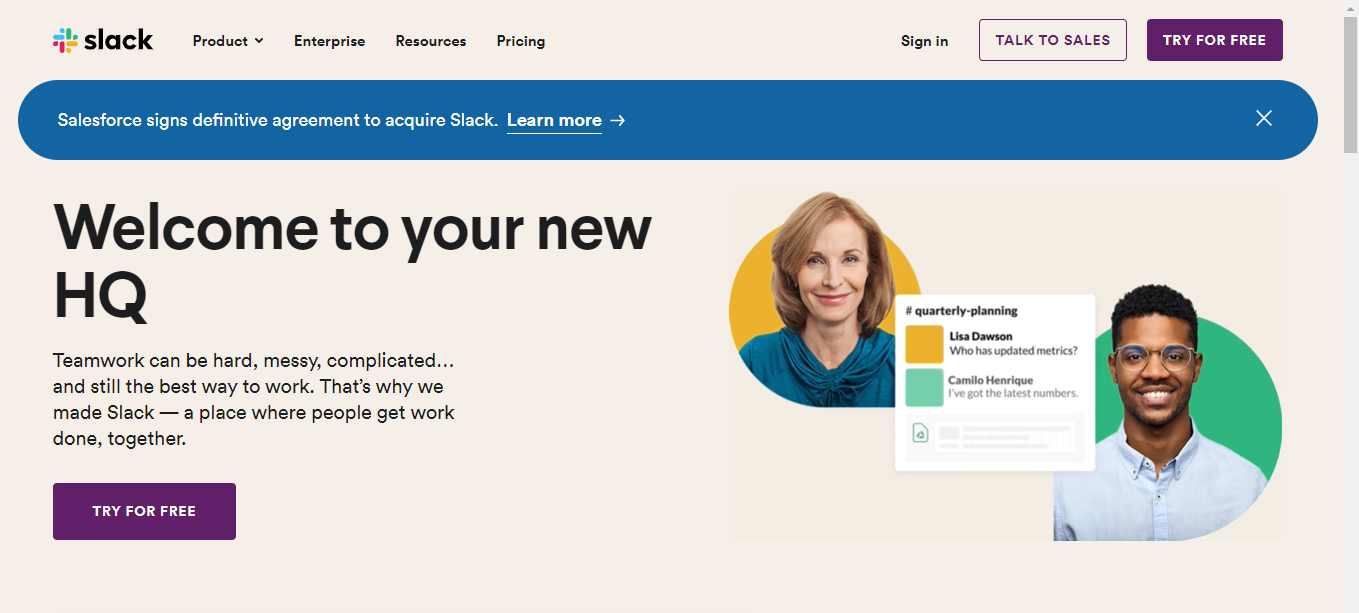Click the message 'Who has updated metrics?'
The height and width of the screenshot is (613, 1359).
pyautogui.click(x=1013, y=351)
